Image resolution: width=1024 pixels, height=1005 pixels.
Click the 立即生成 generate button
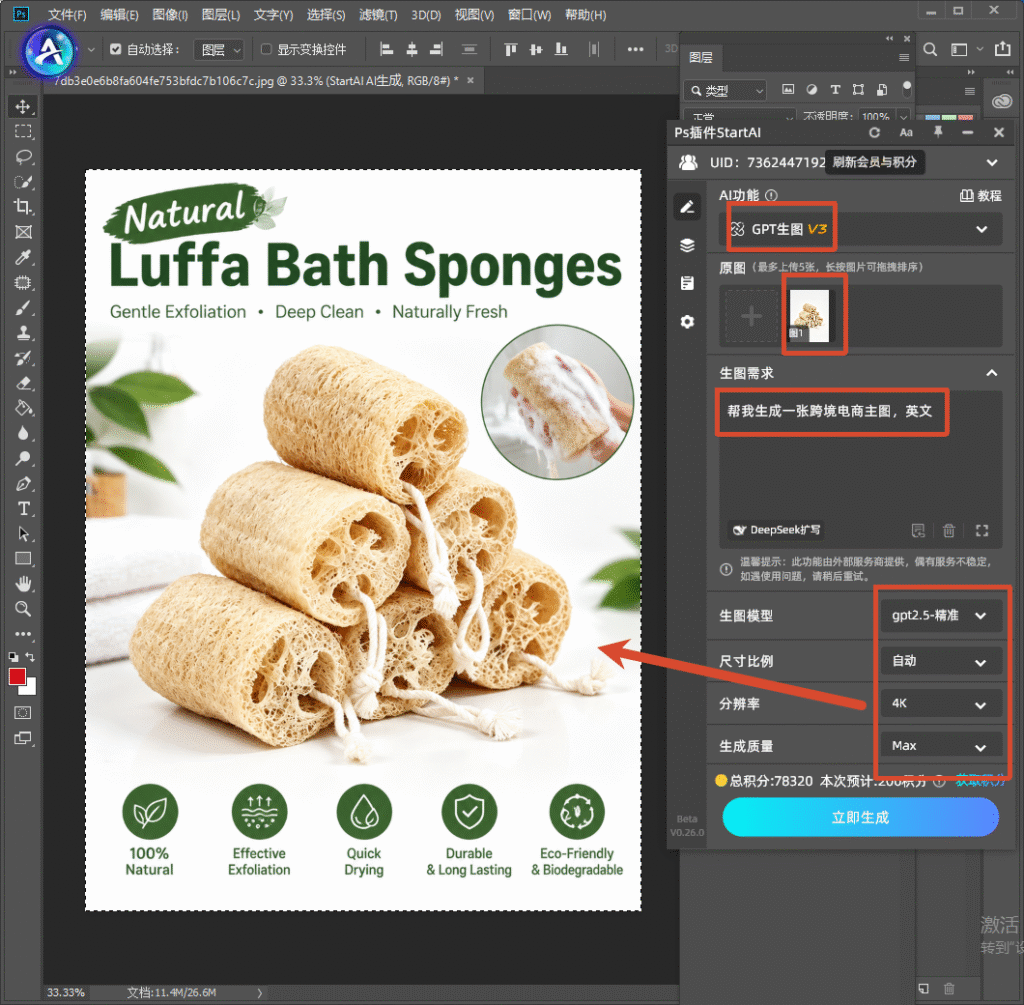(860, 817)
